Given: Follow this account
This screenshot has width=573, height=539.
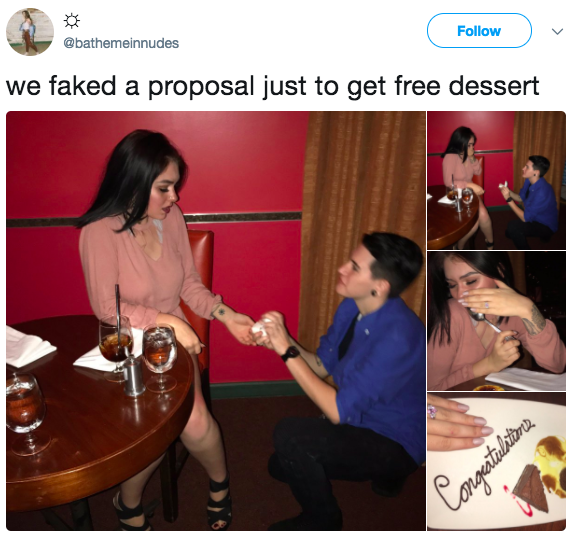Looking at the screenshot, I should [x=479, y=31].
